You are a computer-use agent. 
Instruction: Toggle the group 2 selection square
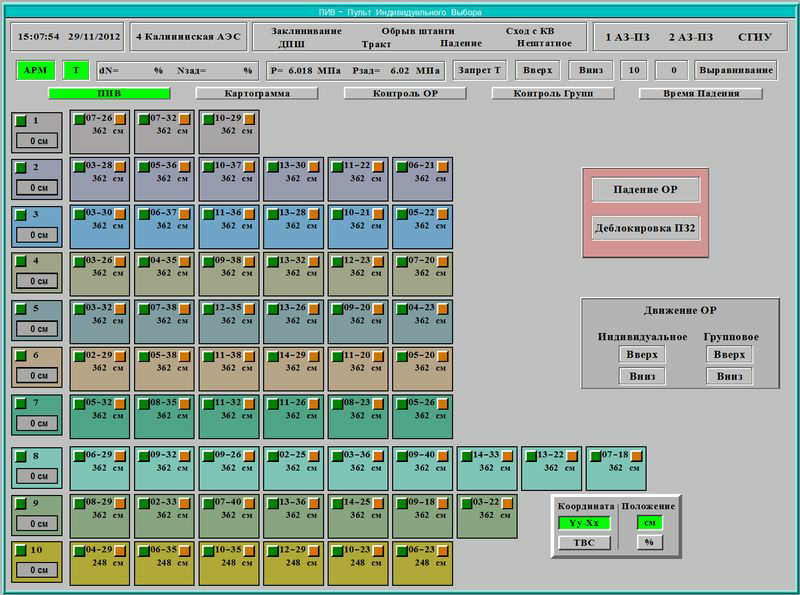(x=20, y=167)
